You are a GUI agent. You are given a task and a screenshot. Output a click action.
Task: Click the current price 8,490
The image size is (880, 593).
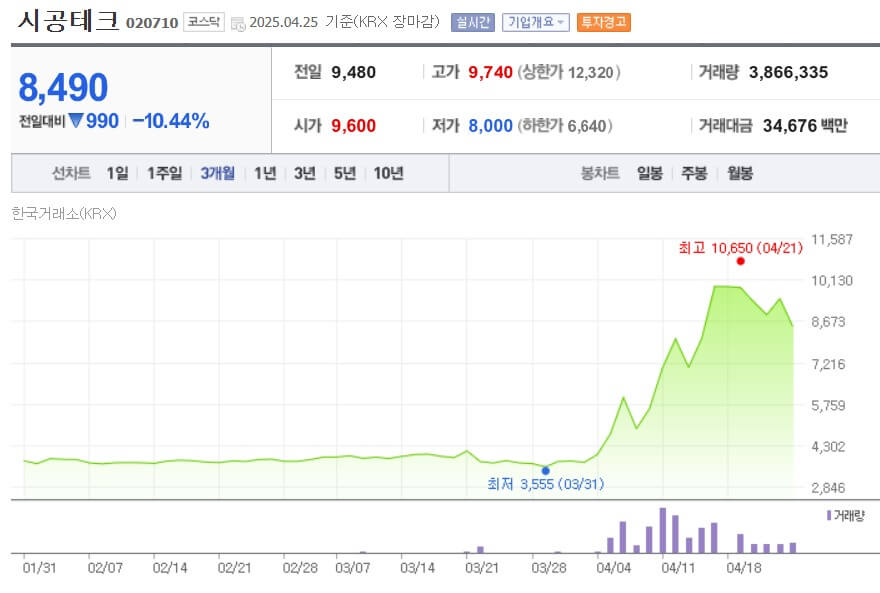tap(63, 88)
